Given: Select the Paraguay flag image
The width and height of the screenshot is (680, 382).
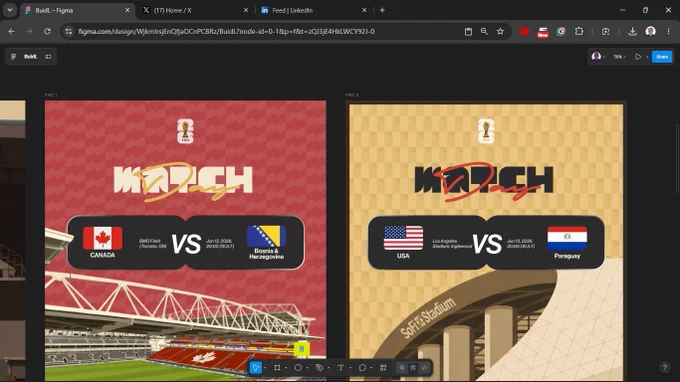Looking at the screenshot, I should (x=567, y=238).
